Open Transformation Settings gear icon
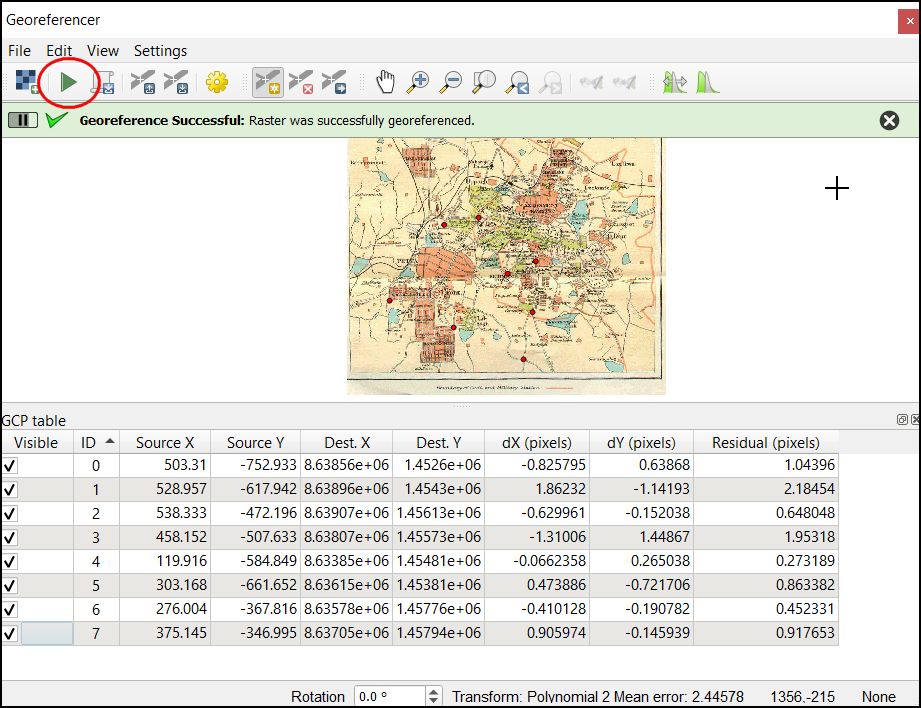 [217, 82]
